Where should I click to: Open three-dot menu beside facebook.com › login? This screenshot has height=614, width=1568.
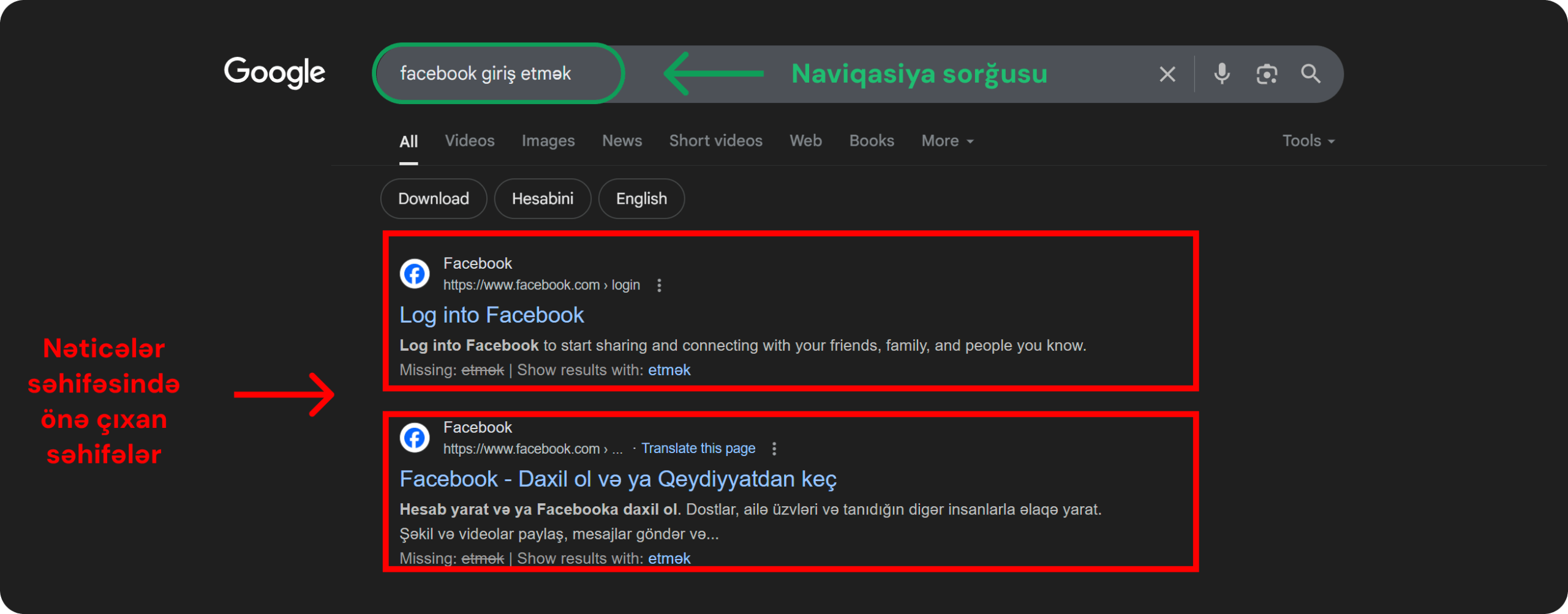pos(659,285)
